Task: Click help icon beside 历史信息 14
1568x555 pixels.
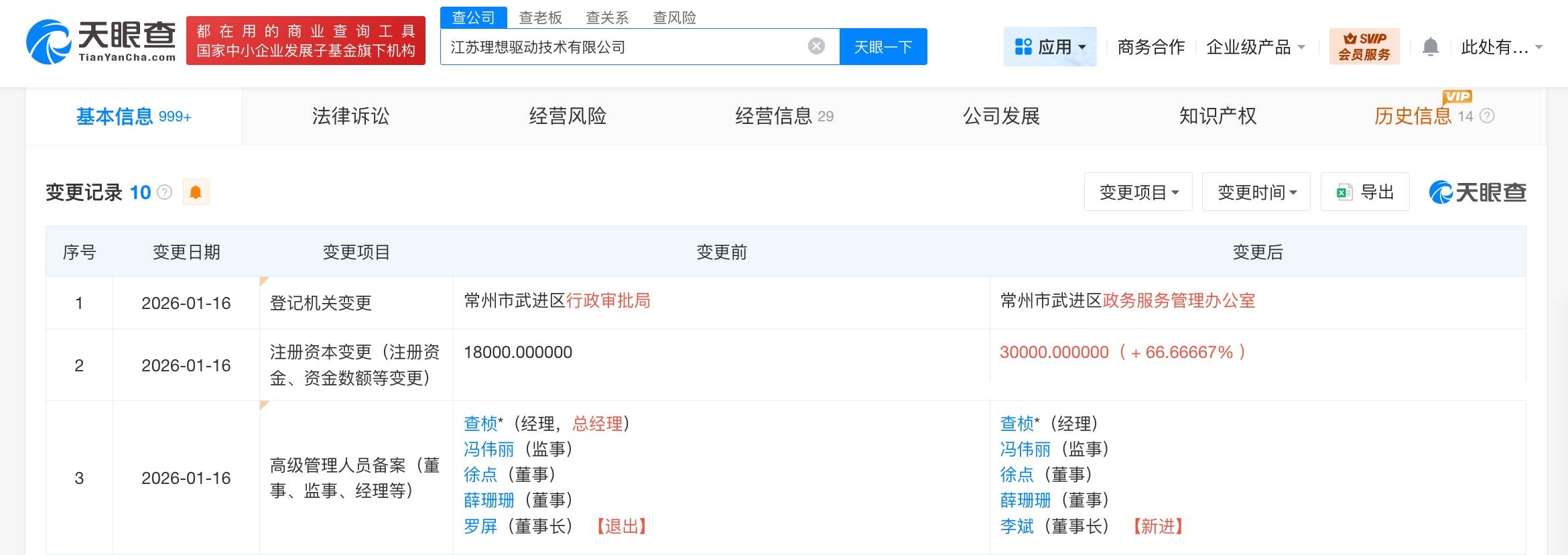Action: pos(1486,116)
